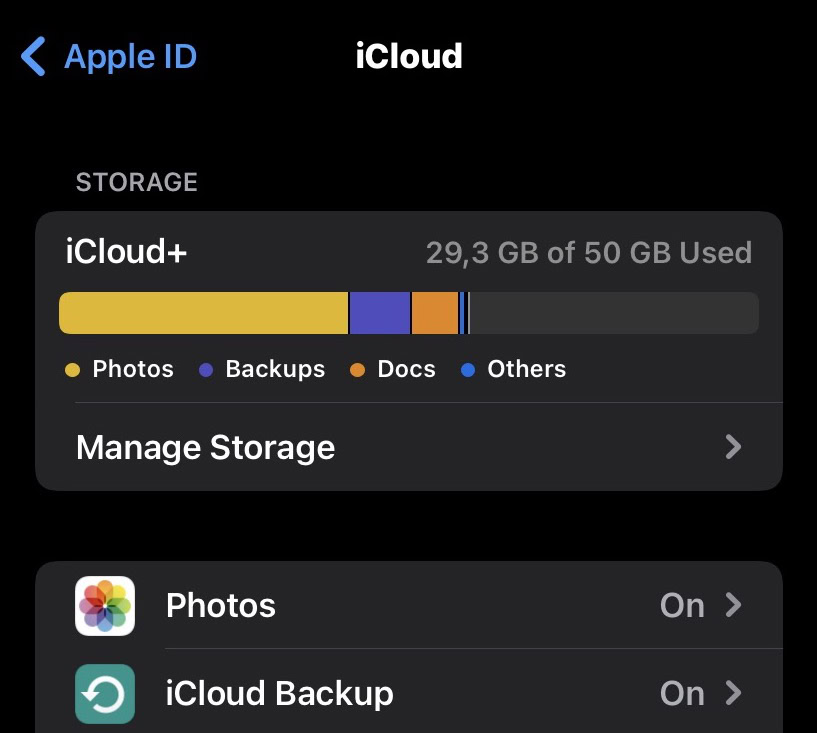The image size is (817, 733).
Task: Click the purple Backups legend dot
Action: click(206, 370)
